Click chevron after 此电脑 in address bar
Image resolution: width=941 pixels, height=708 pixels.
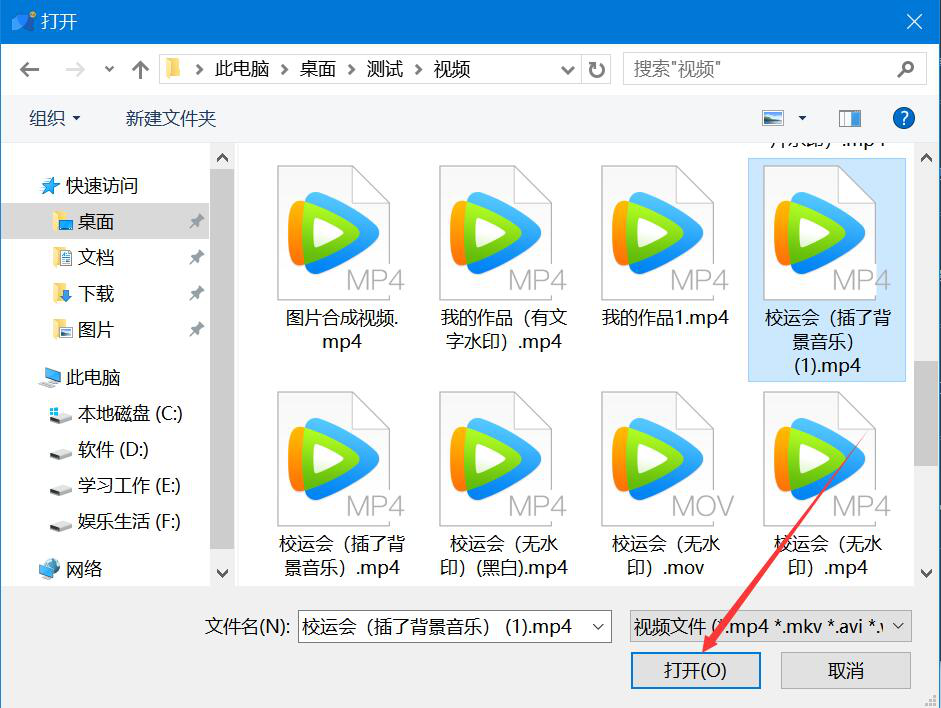point(284,70)
